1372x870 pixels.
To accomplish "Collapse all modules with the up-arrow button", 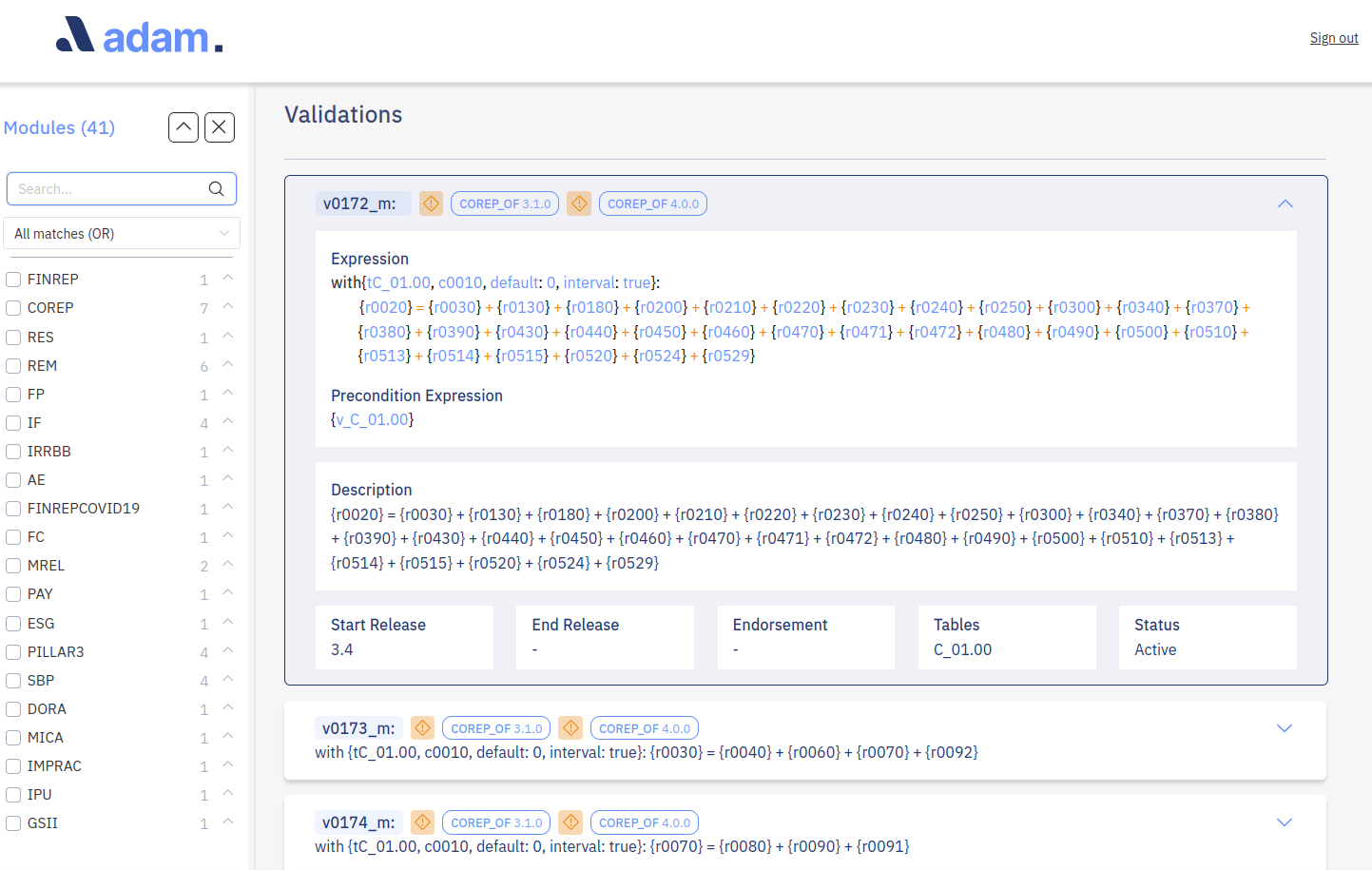I will click(184, 127).
